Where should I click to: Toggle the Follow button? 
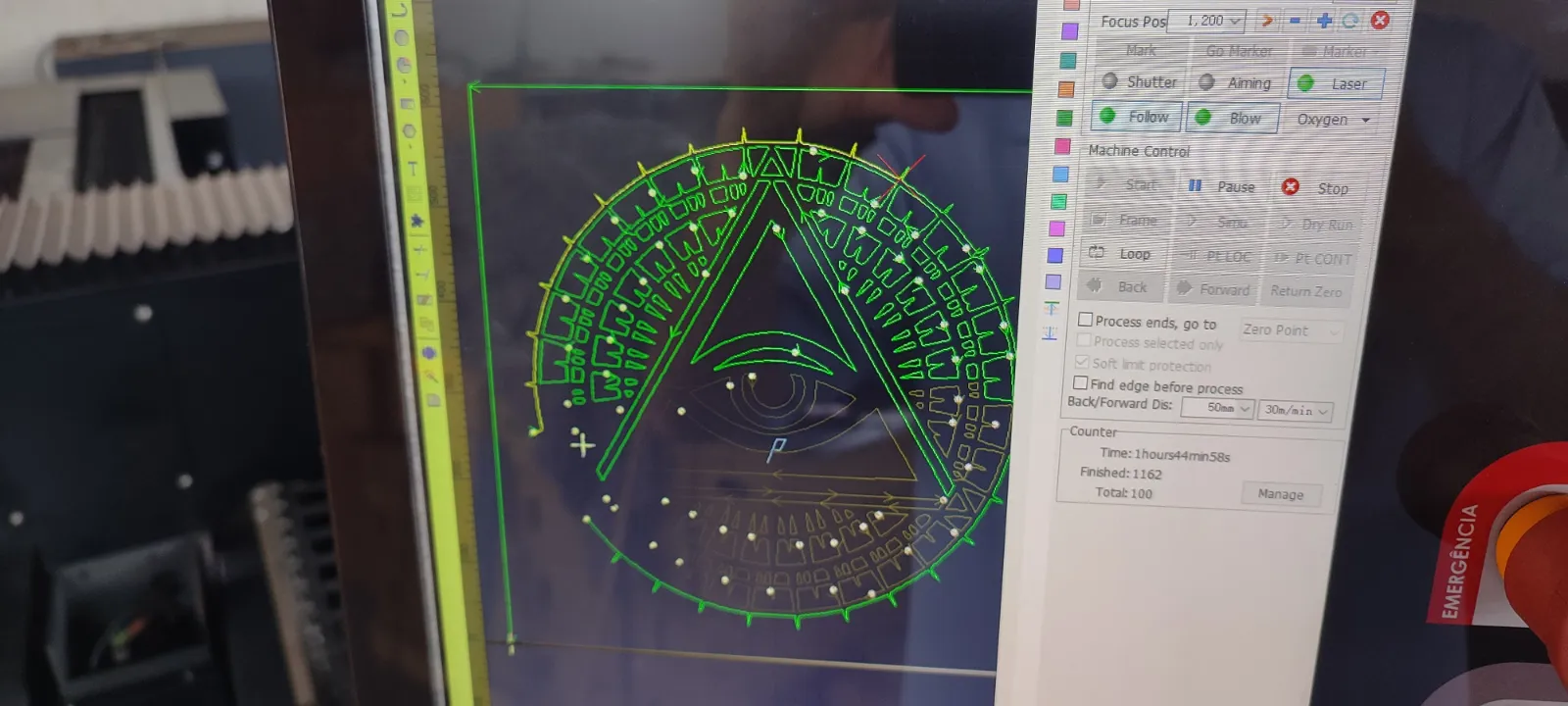coord(1137,116)
